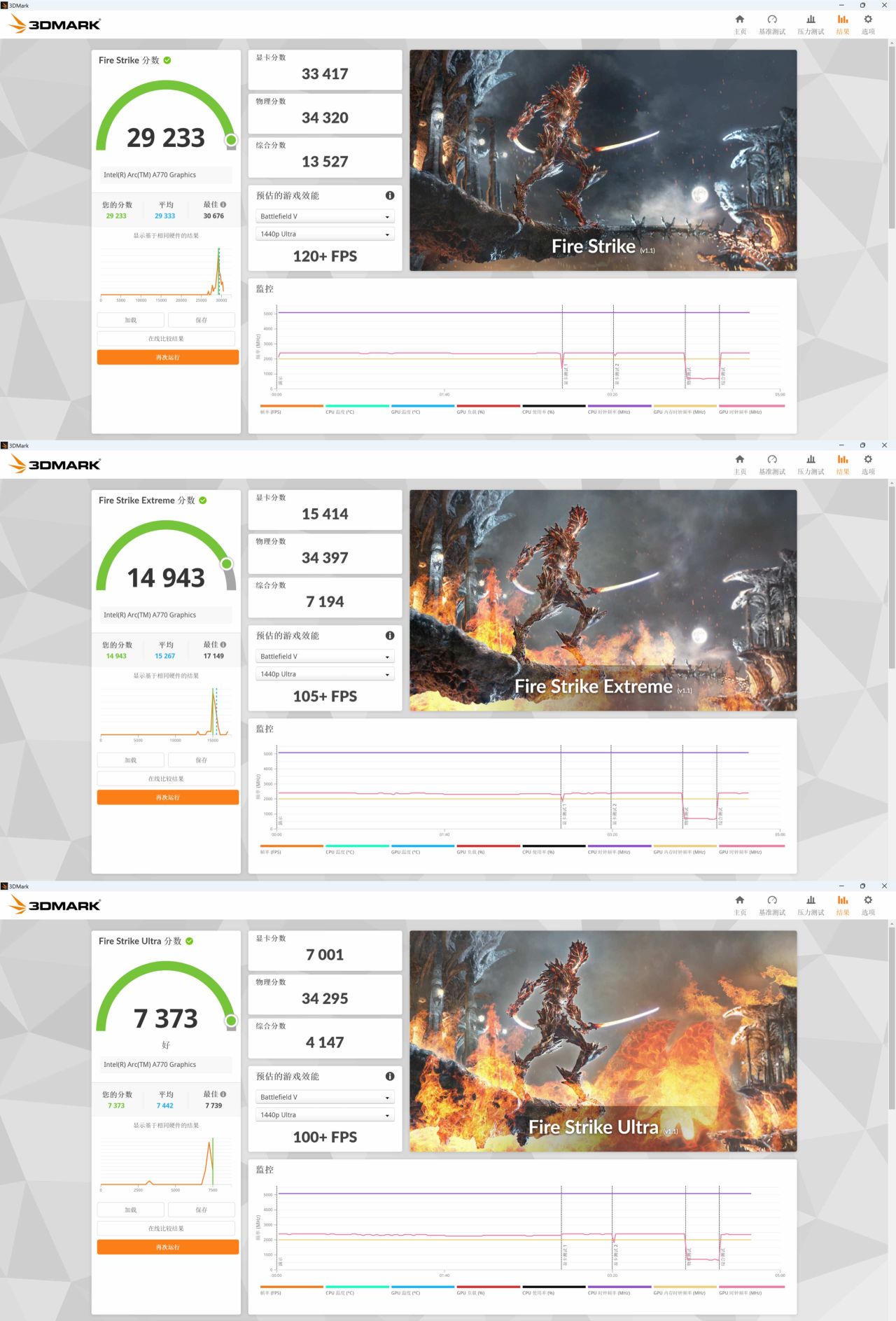Toggle GPU 时钟频率 legend in Fire Strike Ultra chart

pyautogui.click(x=751, y=1290)
